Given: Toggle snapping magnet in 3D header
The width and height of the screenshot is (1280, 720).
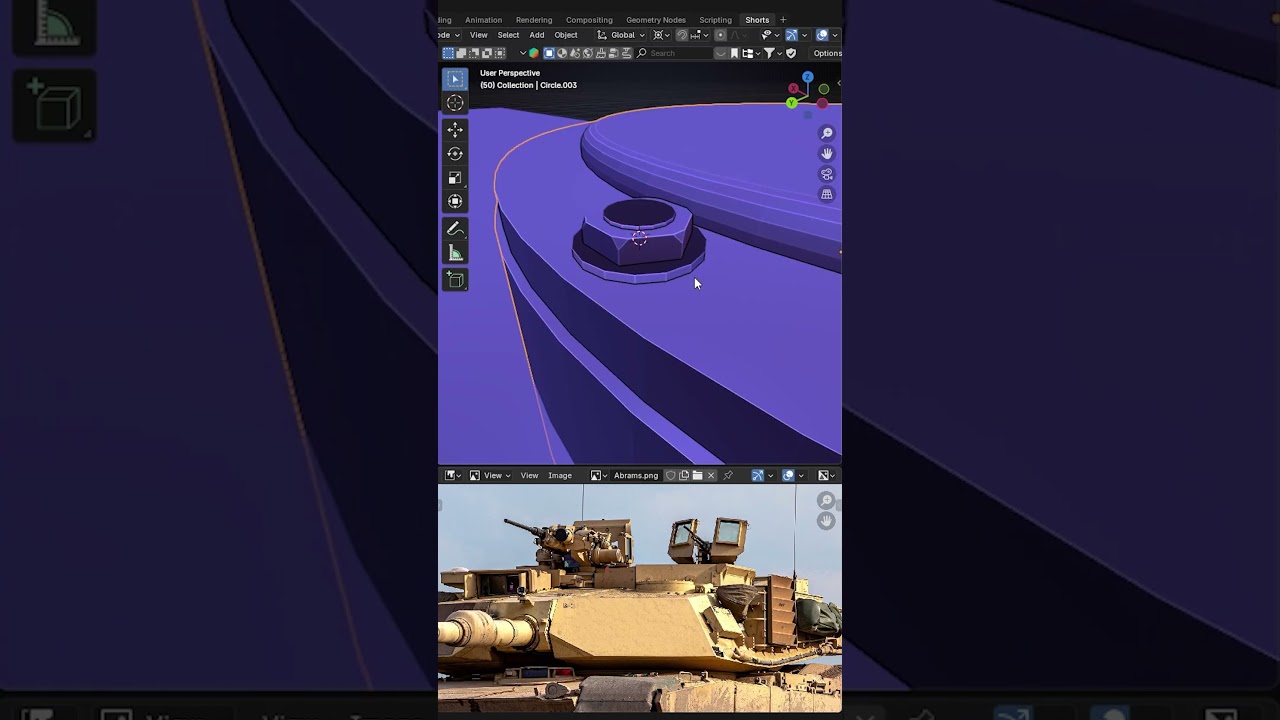Looking at the screenshot, I should click(x=681, y=35).
